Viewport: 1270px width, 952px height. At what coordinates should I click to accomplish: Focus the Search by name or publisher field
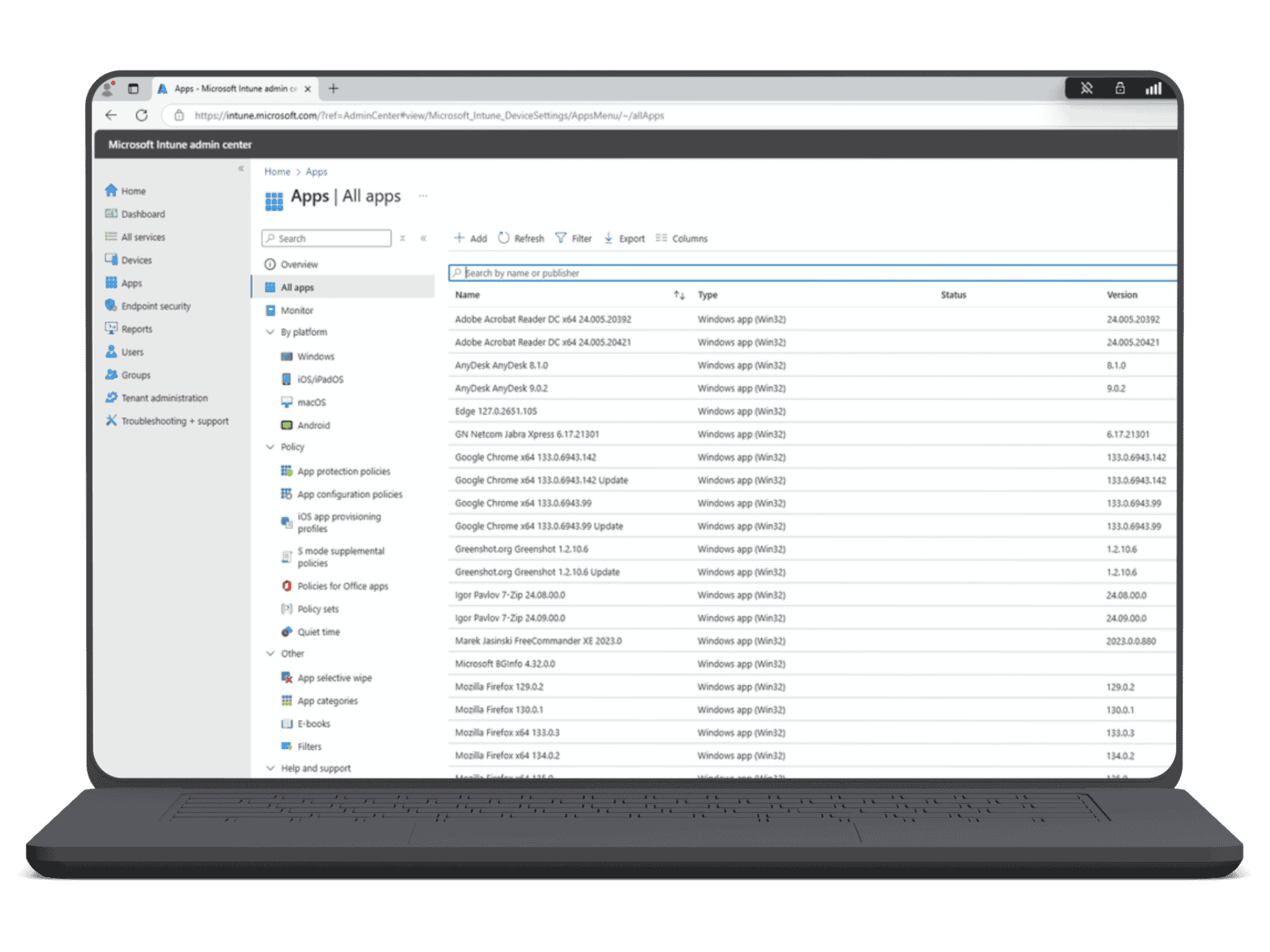tap(812, 273)
